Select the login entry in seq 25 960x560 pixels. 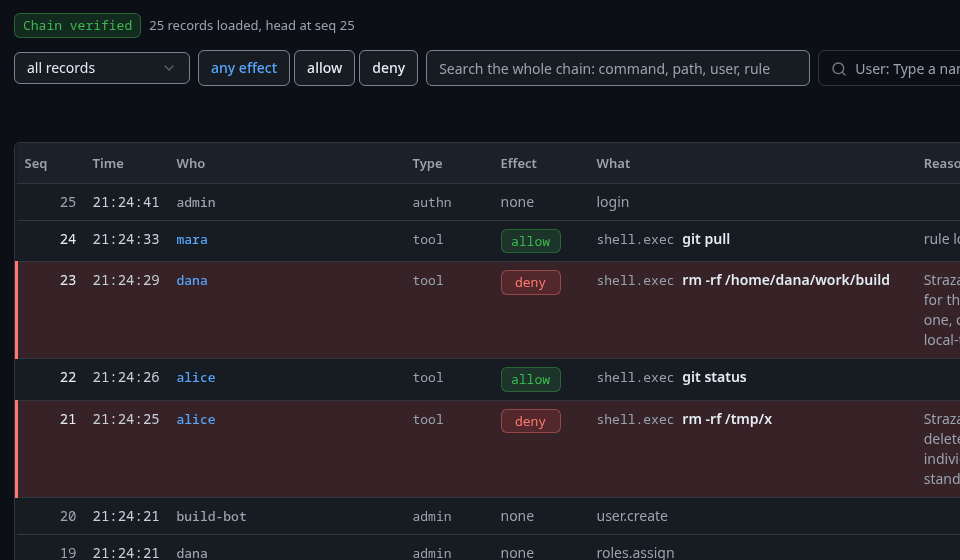coord(613,202)
